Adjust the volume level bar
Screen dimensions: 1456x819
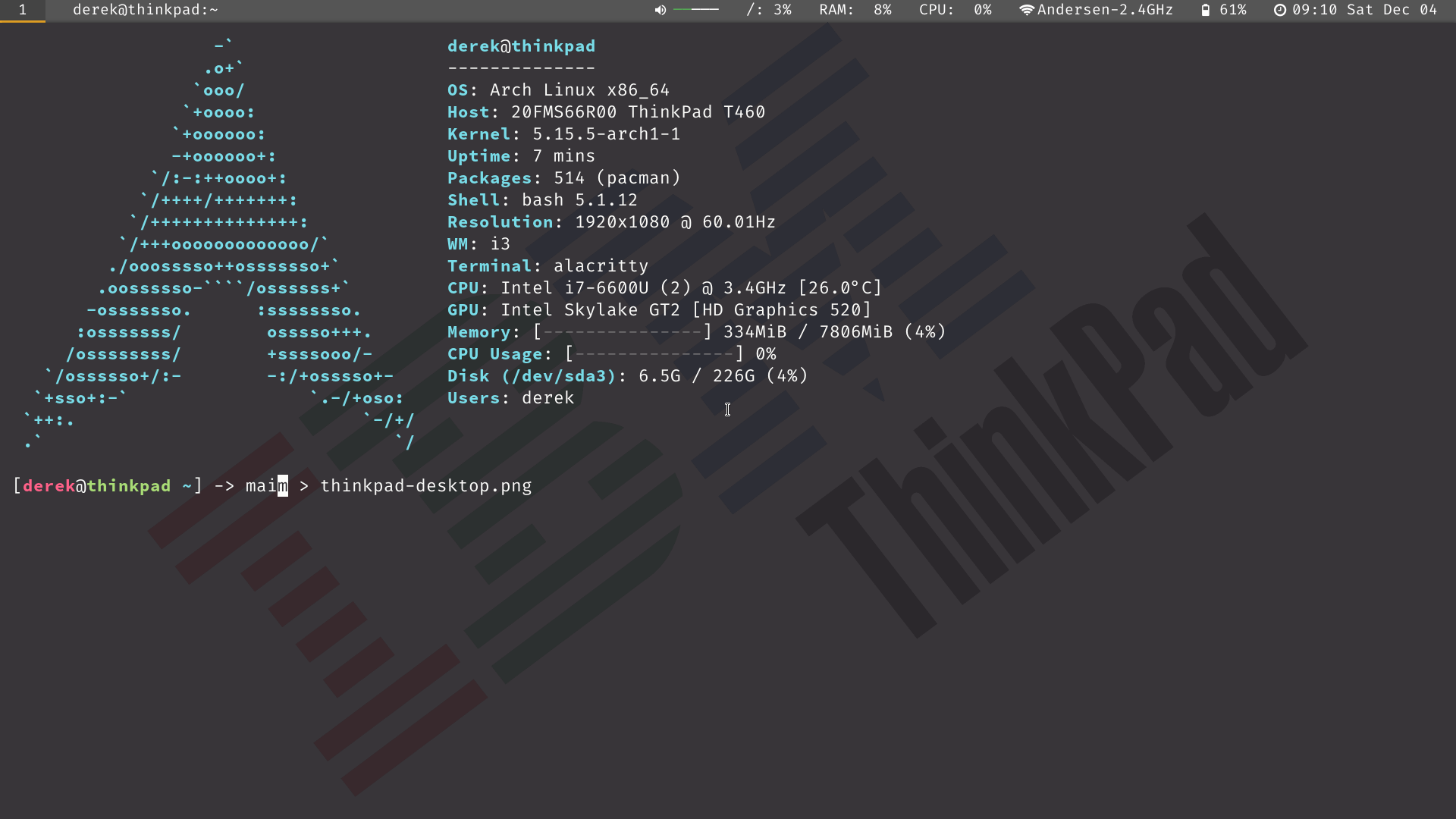695,10
